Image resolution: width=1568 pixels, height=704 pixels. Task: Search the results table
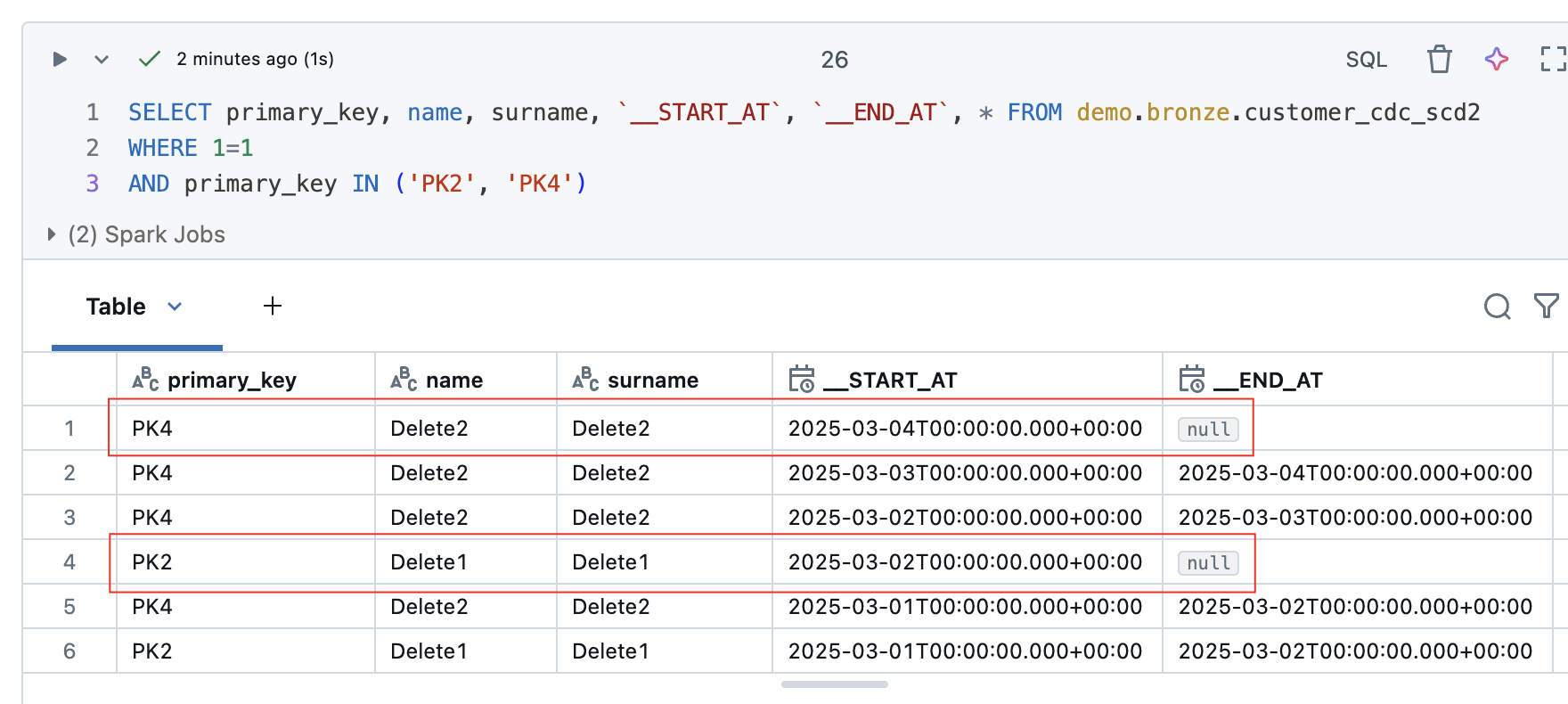click(x=1497, y=307)
